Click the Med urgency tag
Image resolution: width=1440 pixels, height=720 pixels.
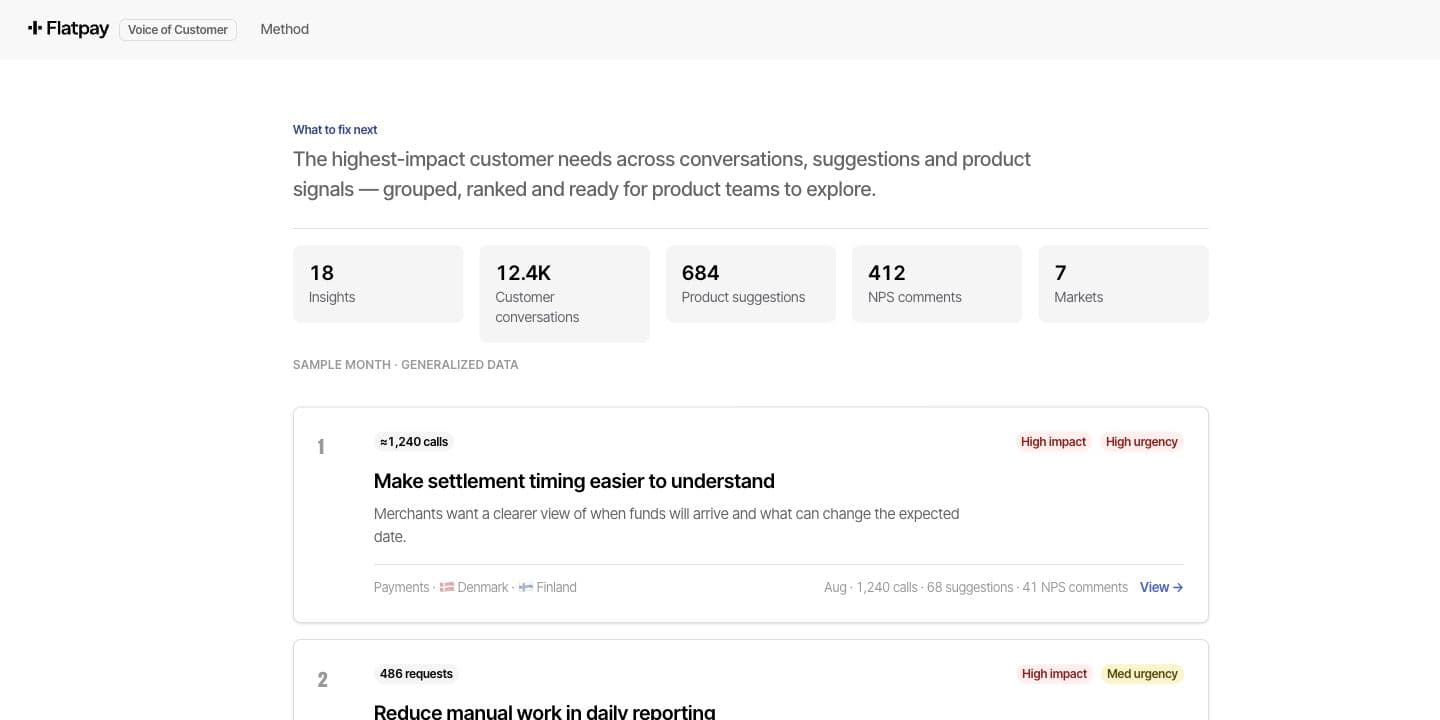click(1142, 673)
